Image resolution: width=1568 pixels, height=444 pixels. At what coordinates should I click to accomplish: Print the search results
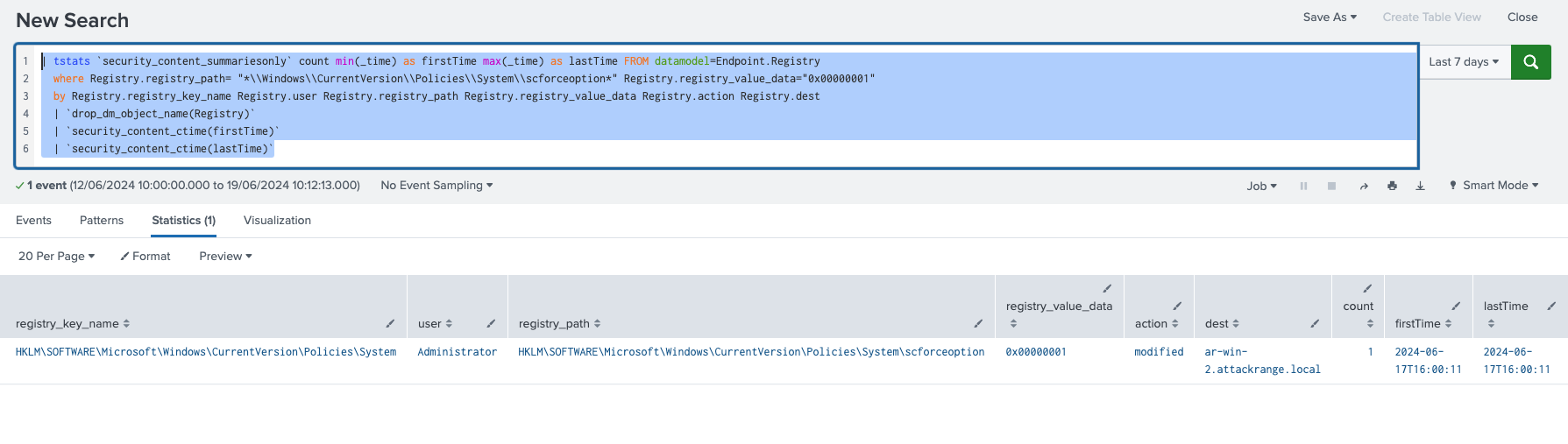(x=1392, y=186)
